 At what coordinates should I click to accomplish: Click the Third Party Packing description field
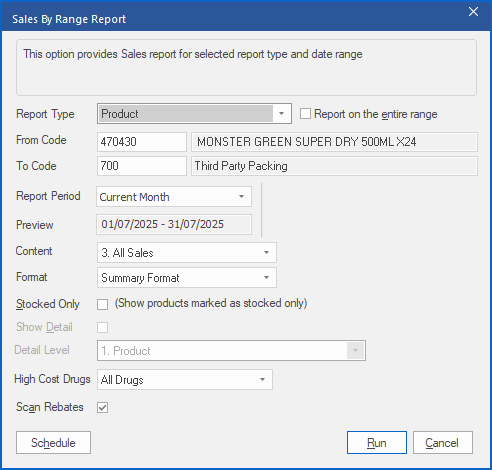pos(334,166)
